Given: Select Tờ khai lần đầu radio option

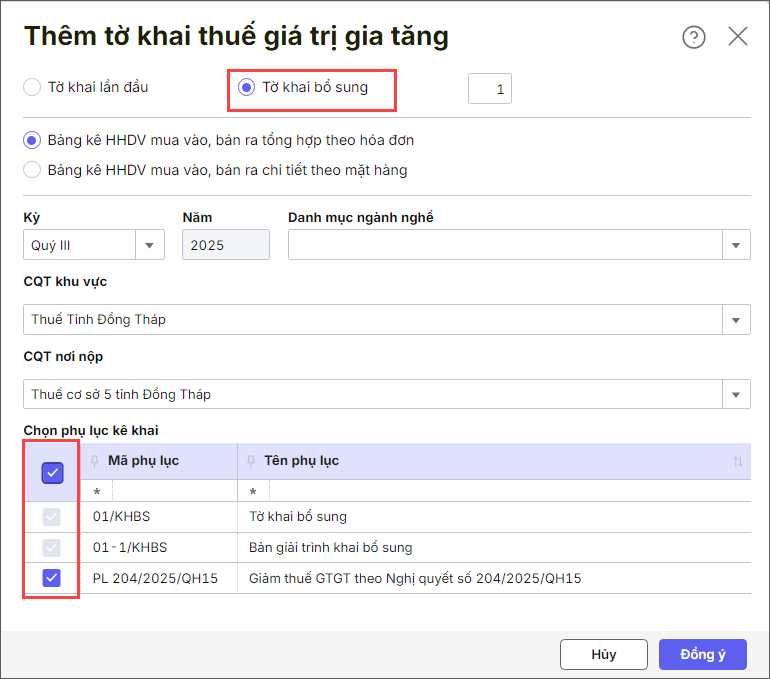Looking at the screenshot, I should click(x=33, y=87).
